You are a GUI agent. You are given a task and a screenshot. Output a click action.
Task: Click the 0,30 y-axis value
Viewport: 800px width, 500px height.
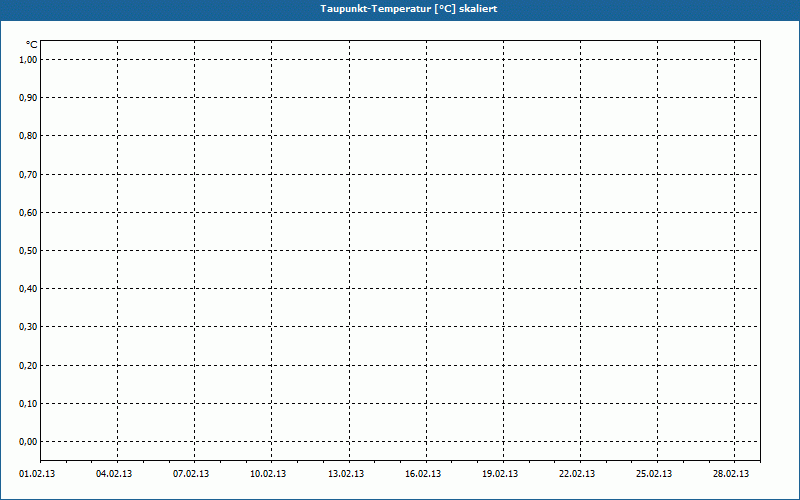coord(28,327)
